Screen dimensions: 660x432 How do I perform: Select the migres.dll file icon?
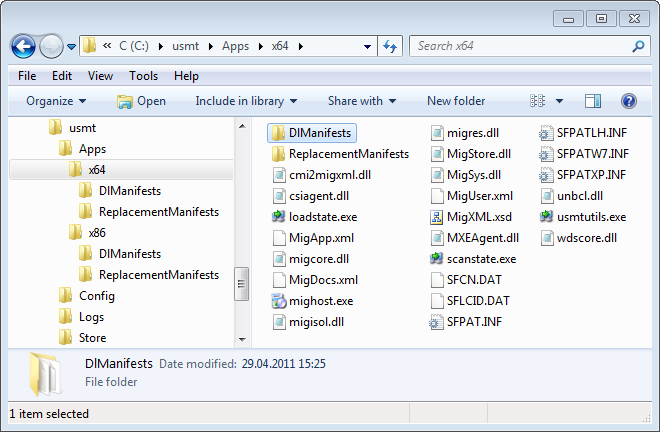pyautogui.click(x=437, y=133)
